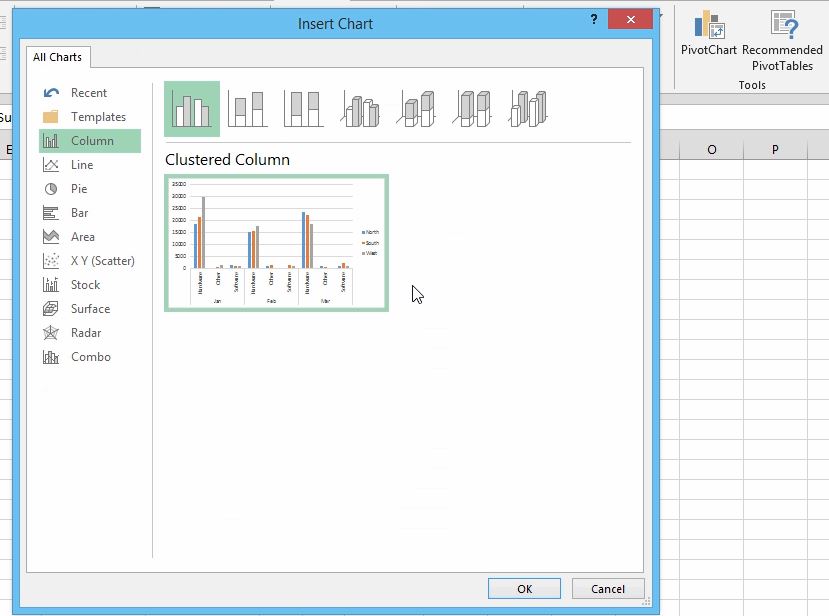Viewport: 829px width, 616px height.
Task: Switch to the All Charts tab
Action: [58, 58]
